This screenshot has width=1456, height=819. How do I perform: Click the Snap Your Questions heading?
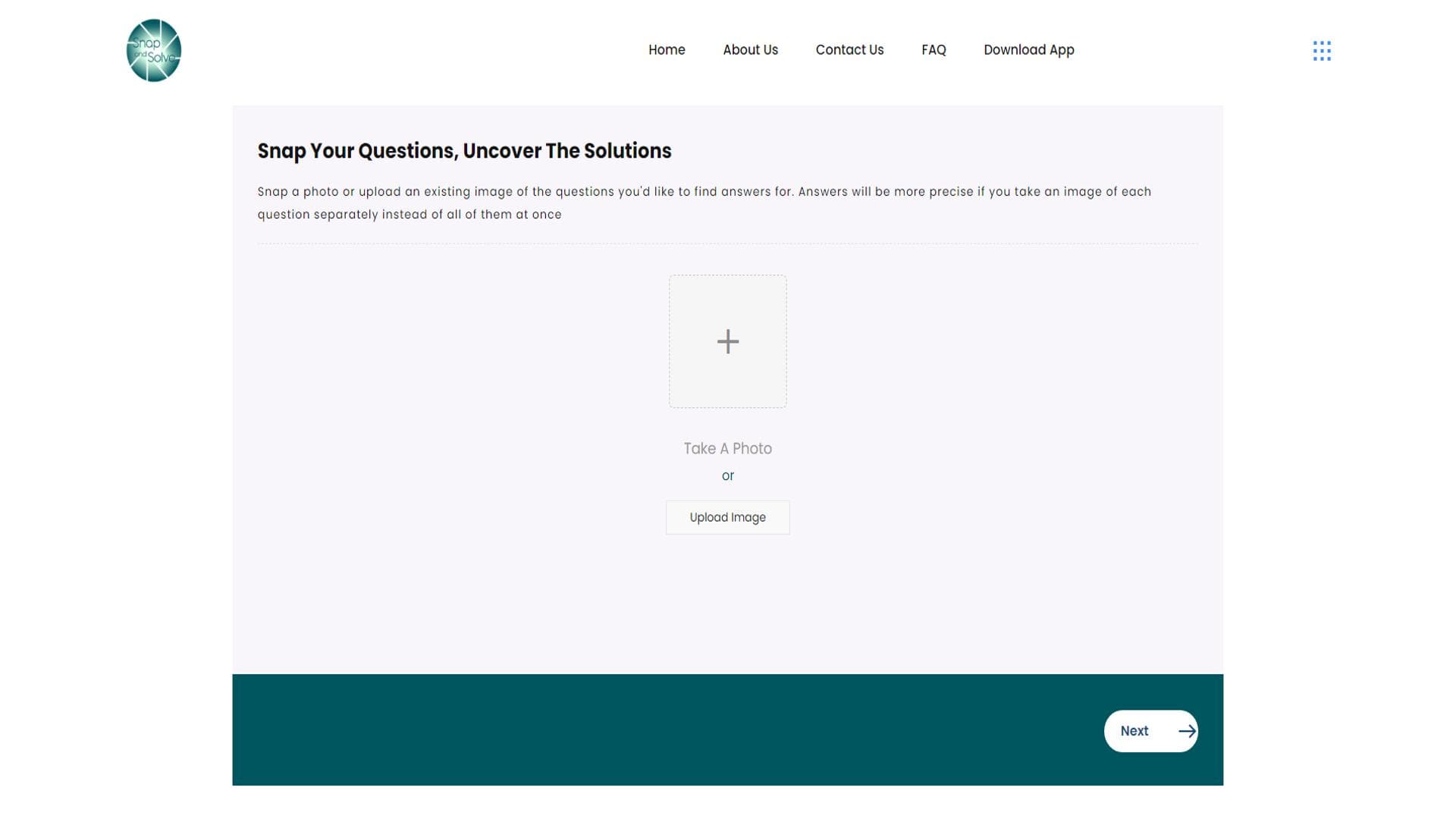point(463,151)
